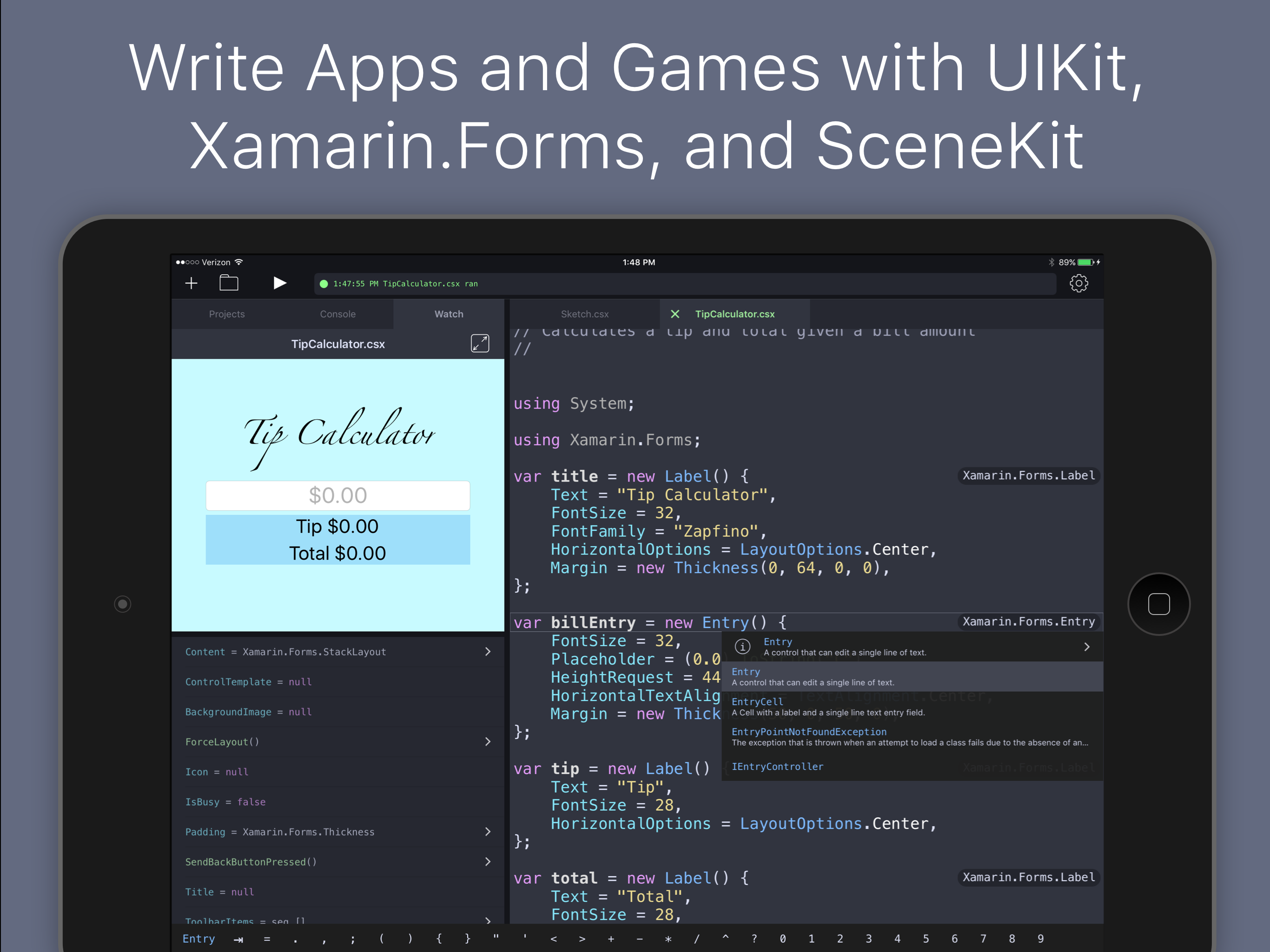Tap the status bar showing TipCalculator.csx ran
Screen dimensions: 1270x952
[685, 284]
